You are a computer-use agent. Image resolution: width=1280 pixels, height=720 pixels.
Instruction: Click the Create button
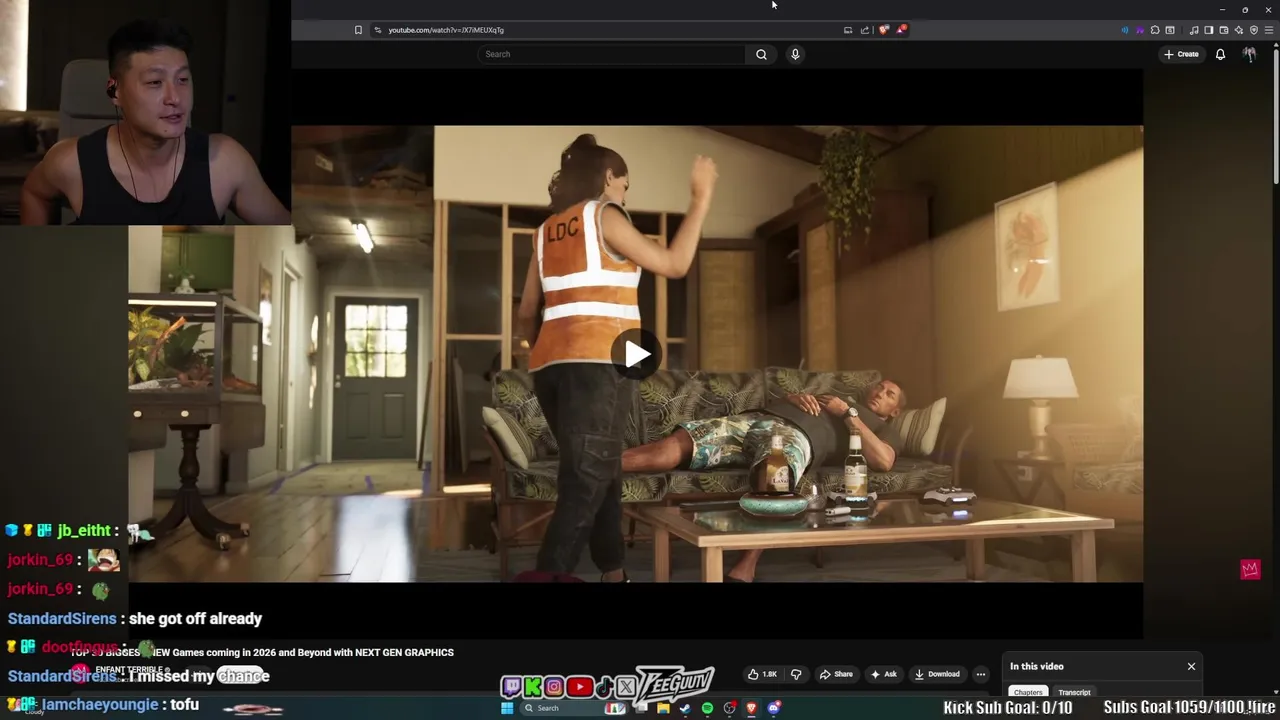[1181, 54]
